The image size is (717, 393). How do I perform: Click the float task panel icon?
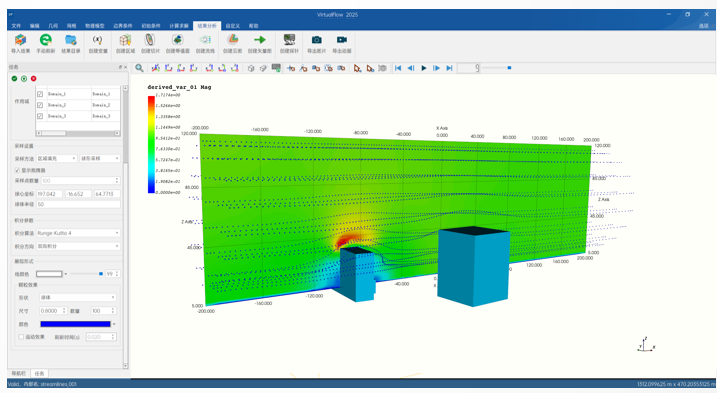click(120, 67)
